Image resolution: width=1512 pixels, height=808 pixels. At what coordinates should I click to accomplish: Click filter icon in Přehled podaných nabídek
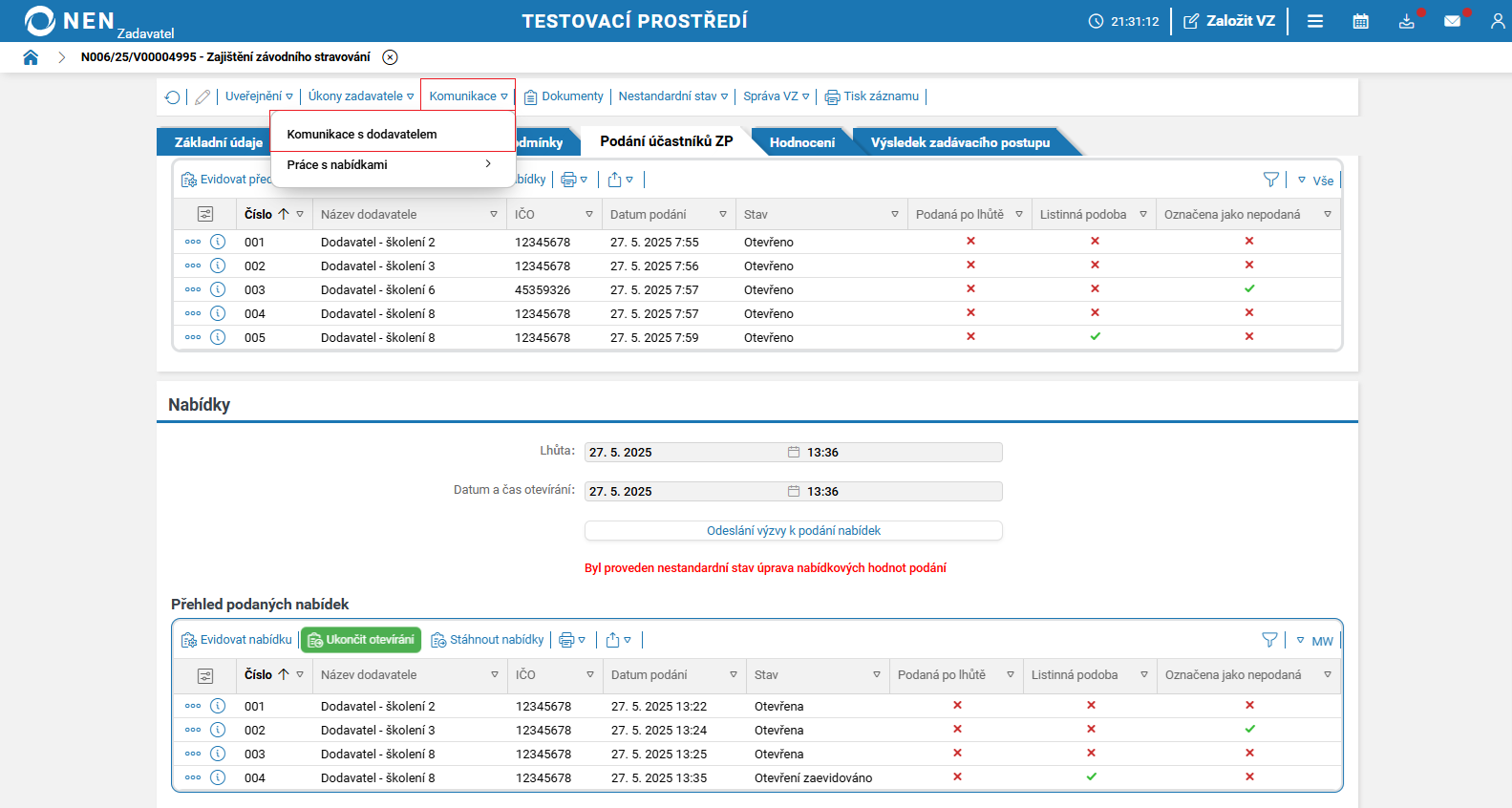(x=1269, y=640)
